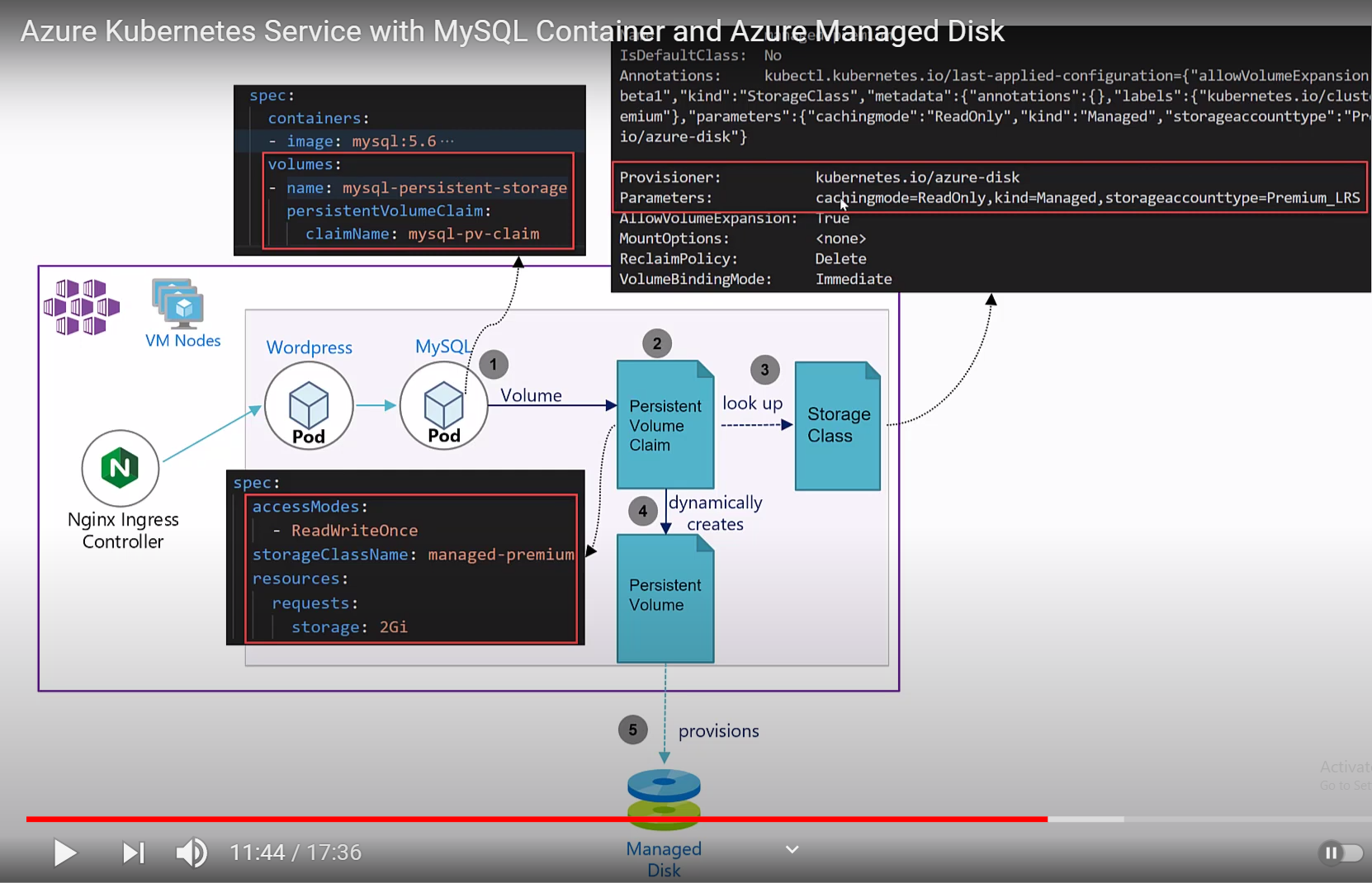Click the 'ReclaimPolicy:' Delete row
Image resolution: width=1372 pixels, height=883 pixels.
click(743, 259)
